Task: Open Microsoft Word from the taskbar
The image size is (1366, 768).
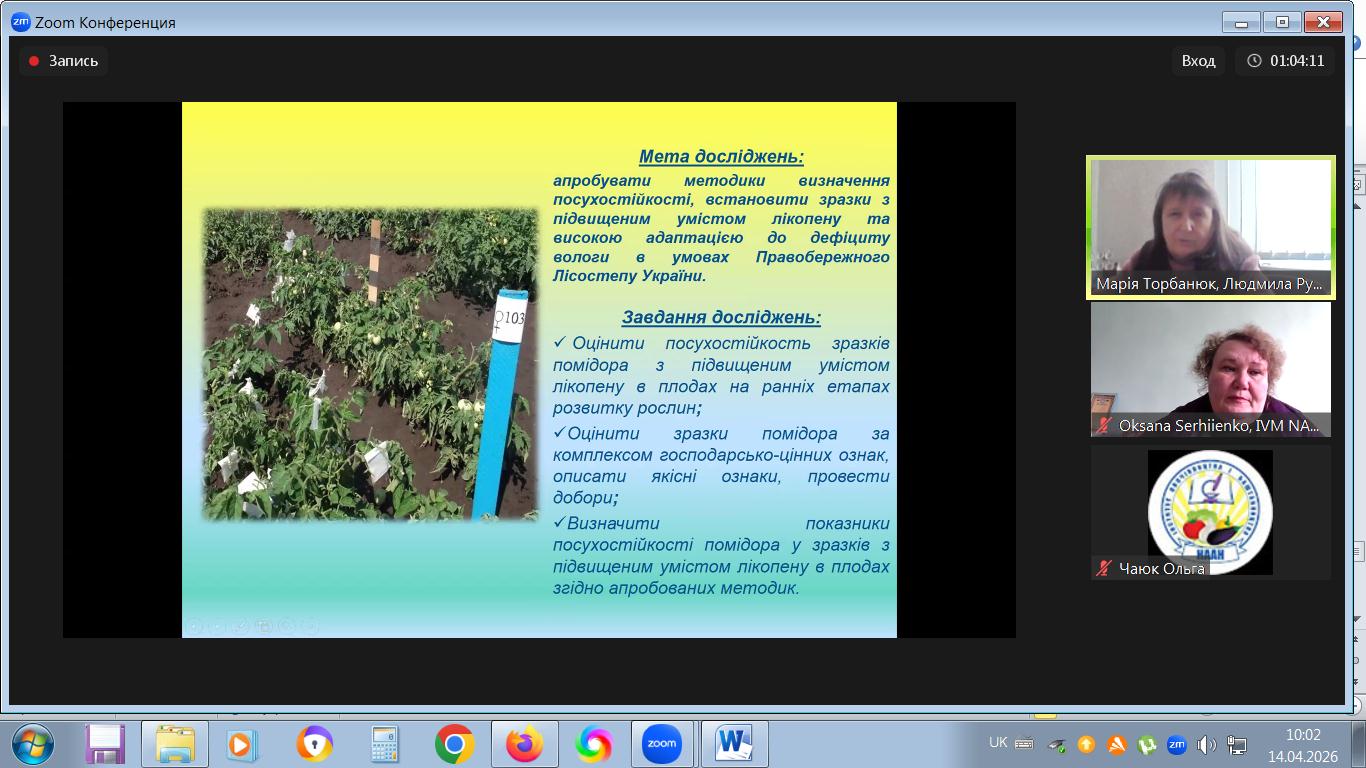Action: 734,744
